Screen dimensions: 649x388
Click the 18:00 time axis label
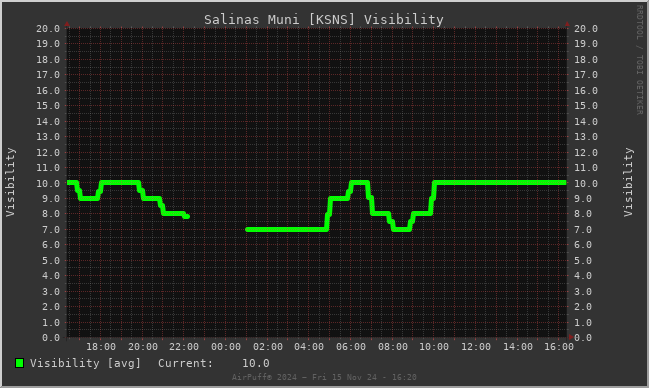(101, 347)
